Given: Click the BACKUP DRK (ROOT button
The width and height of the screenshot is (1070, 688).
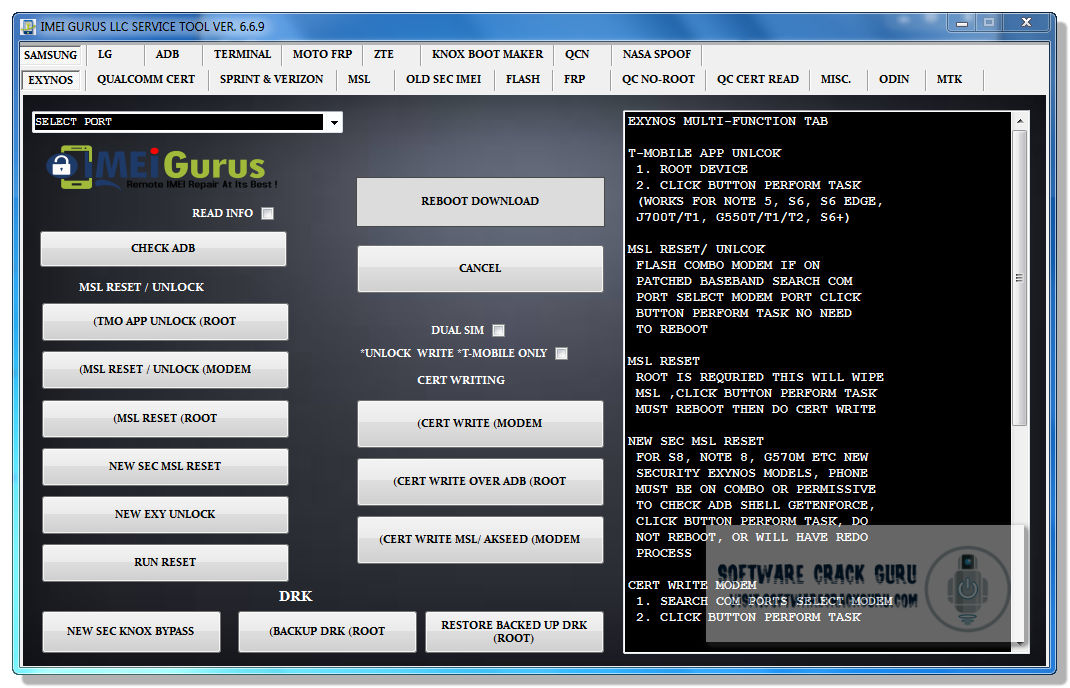Looking at the screenshot, I should click(327, 631).
